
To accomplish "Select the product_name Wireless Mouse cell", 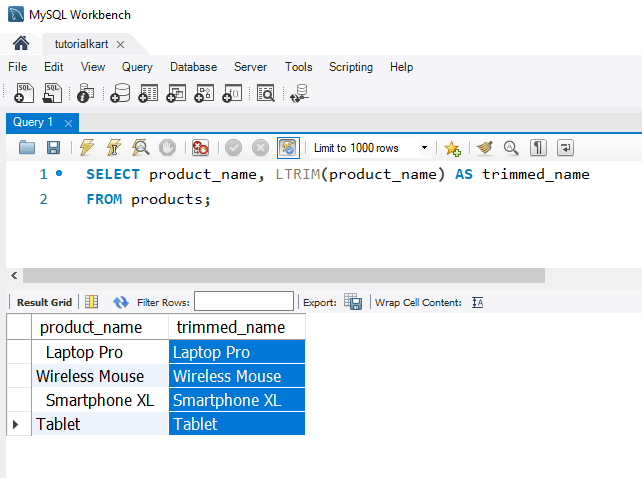I will (x=100, y=376).
